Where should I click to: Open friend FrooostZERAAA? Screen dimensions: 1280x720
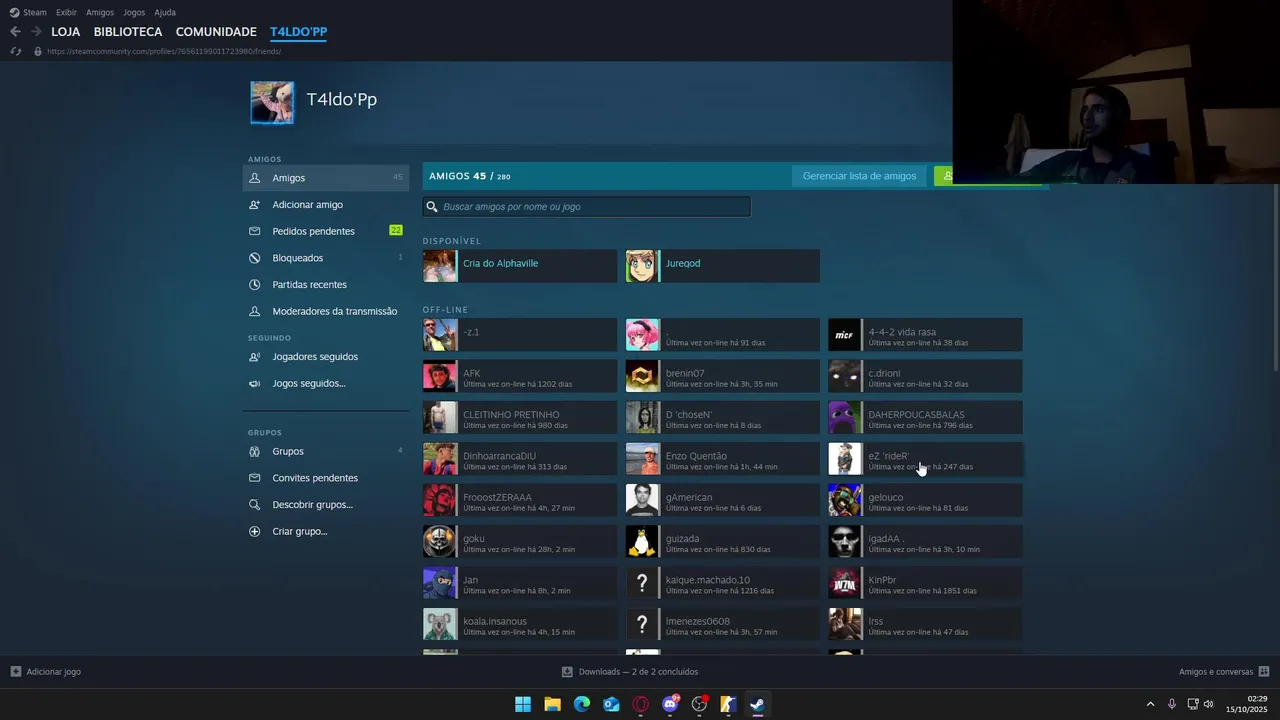coord(520,500)
